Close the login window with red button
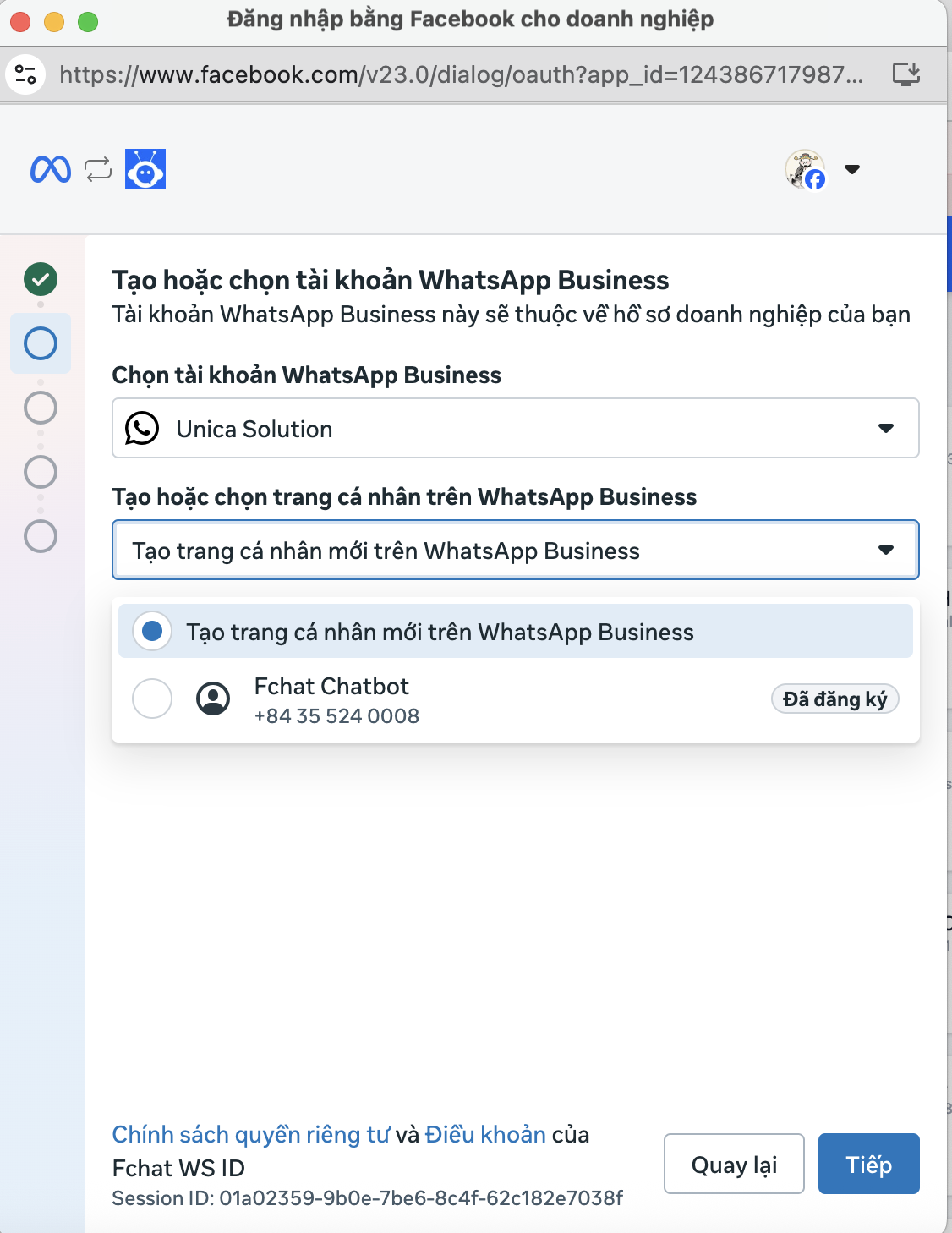The image size is (952, 1233). pos(20,20)
